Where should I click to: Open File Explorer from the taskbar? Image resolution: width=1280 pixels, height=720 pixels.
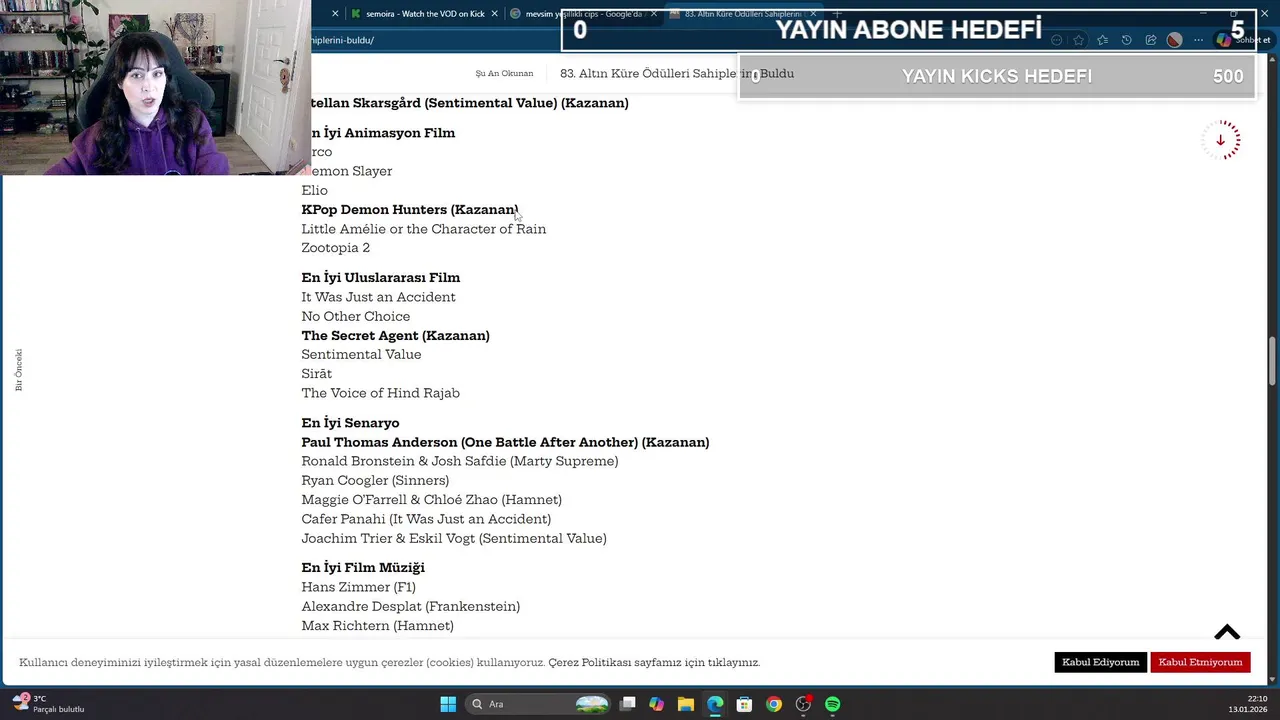coord(686,704)
